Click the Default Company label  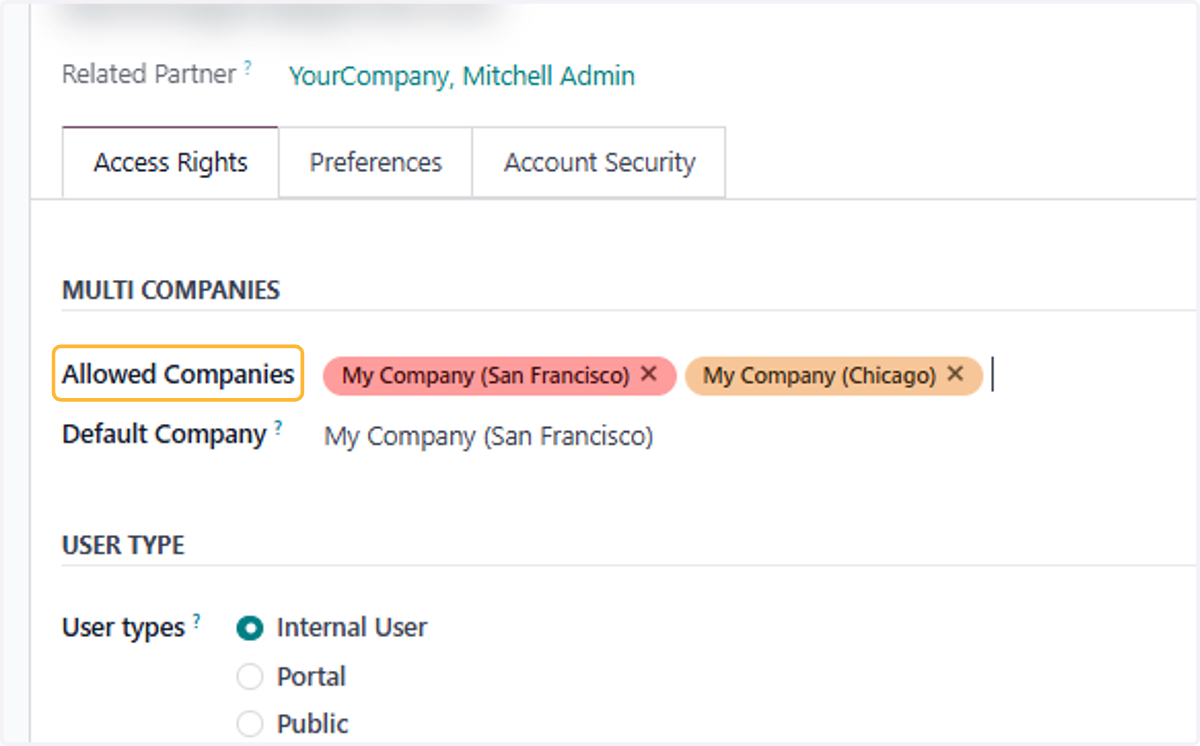[x=164, y=435]
